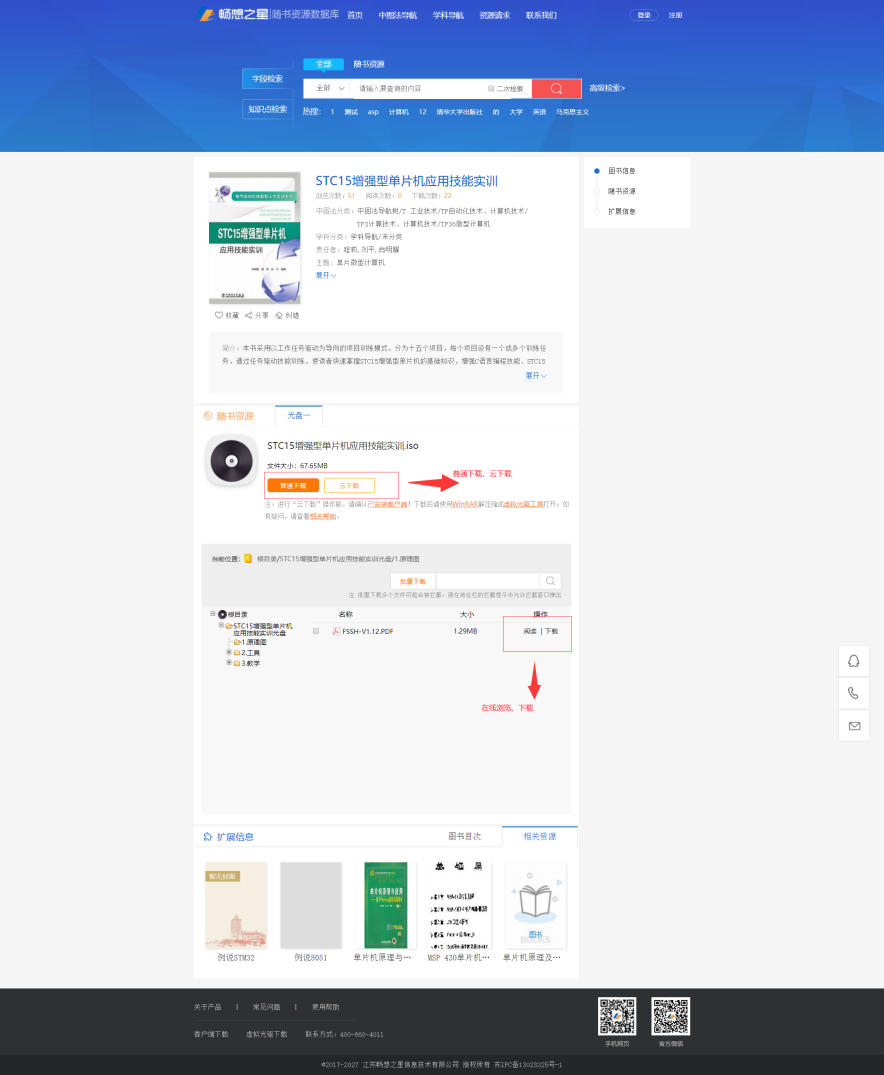884x1075 pixels.
Task: Click the envelope mail icon on sidebar
Action: pos(854,726)
